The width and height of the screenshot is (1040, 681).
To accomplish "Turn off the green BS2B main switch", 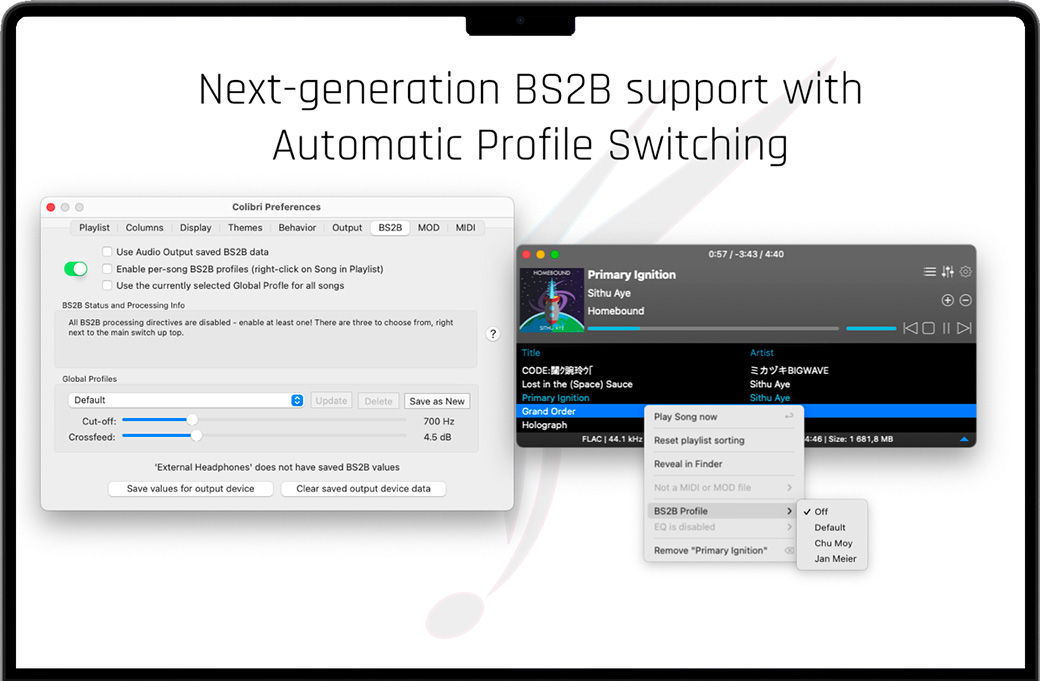I will [75, 269].
